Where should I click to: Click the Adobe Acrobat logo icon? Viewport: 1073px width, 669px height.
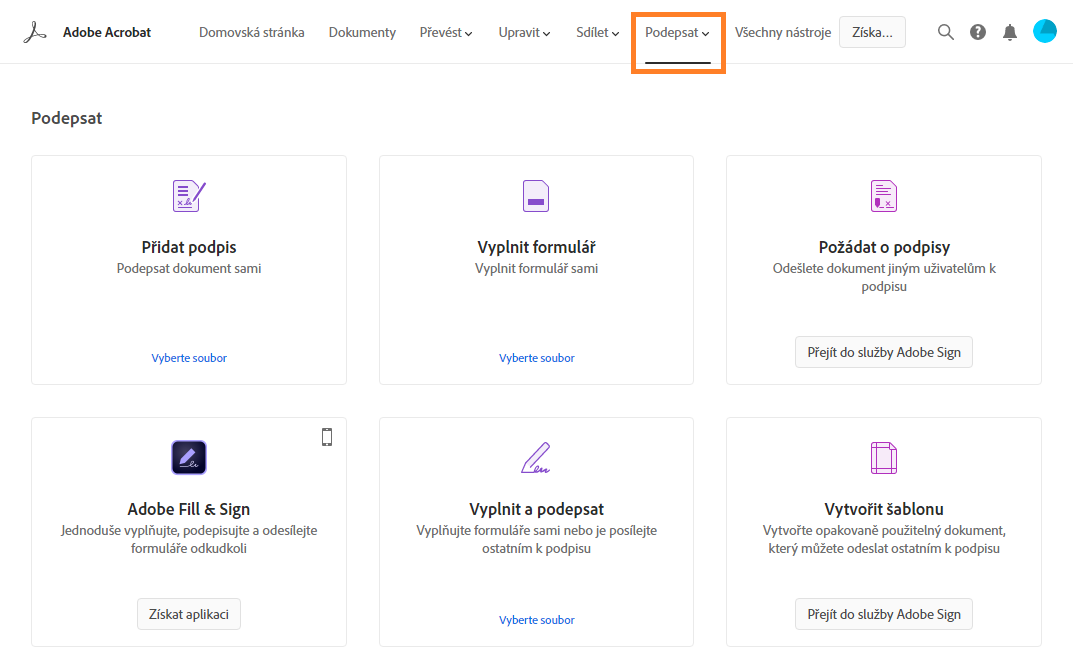[36, 32]
